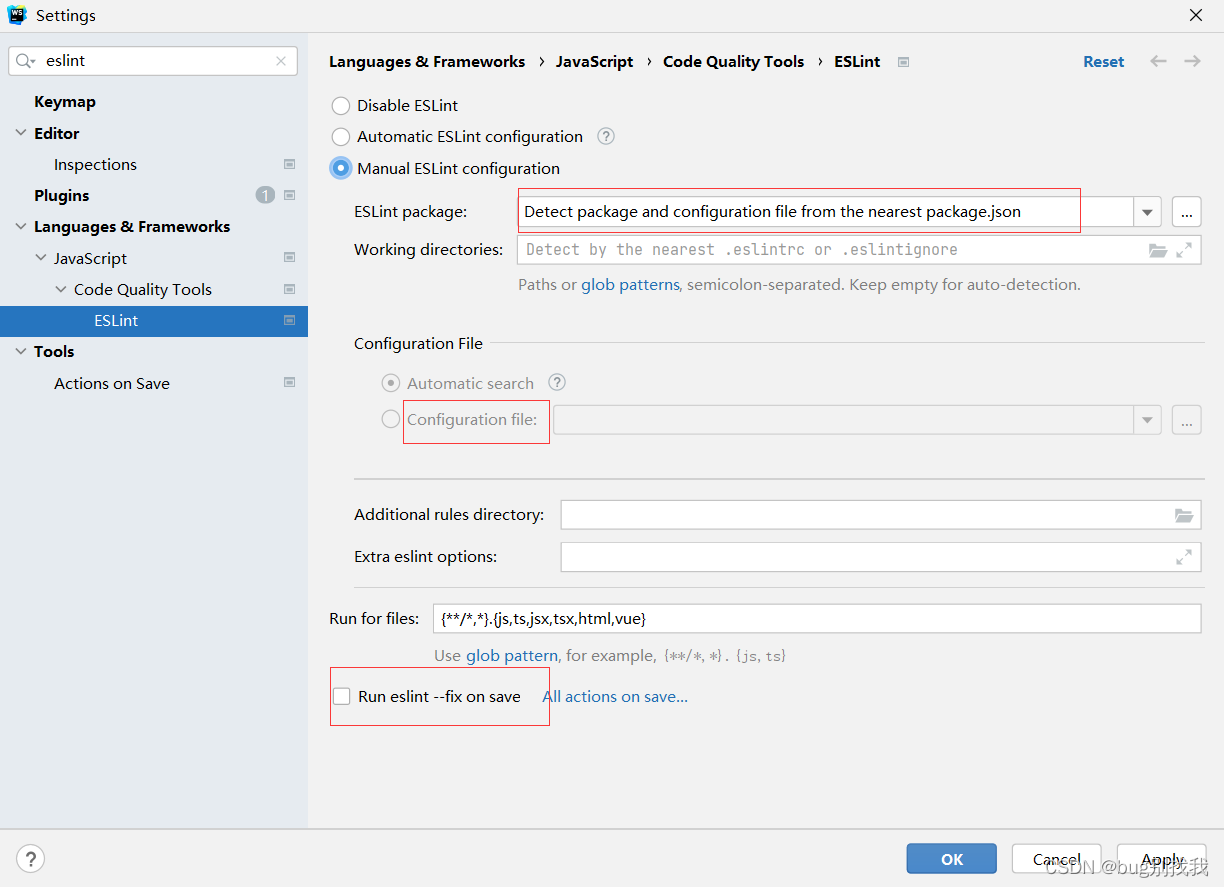Click the project-level marker icon beside Plugins
The image size is (1224, 887).
pos(289,195)
